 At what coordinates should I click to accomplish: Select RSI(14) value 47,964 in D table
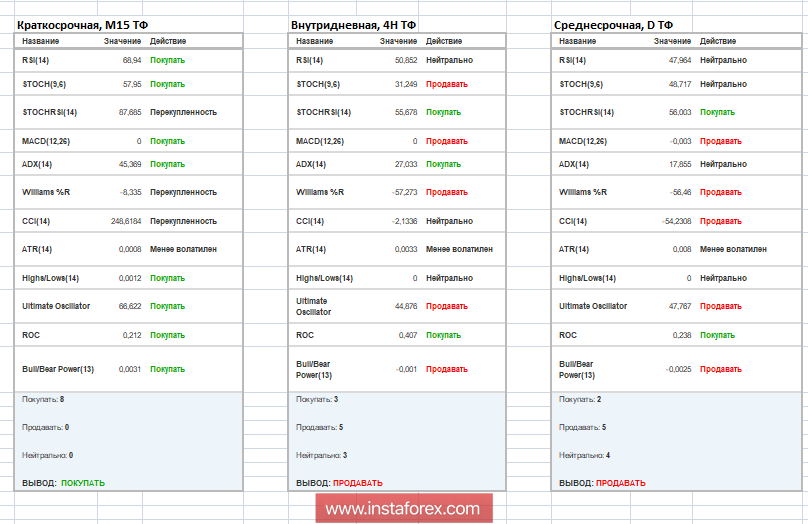pyautogui.click(x=680, y=60)
